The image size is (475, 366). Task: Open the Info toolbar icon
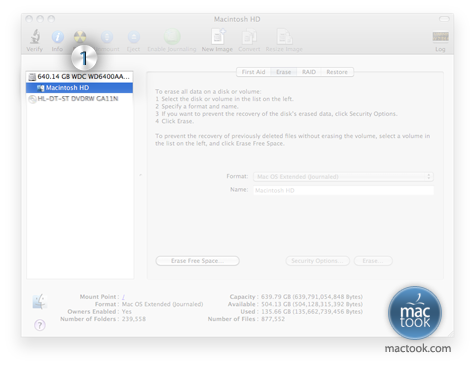(x=58, y=37)
